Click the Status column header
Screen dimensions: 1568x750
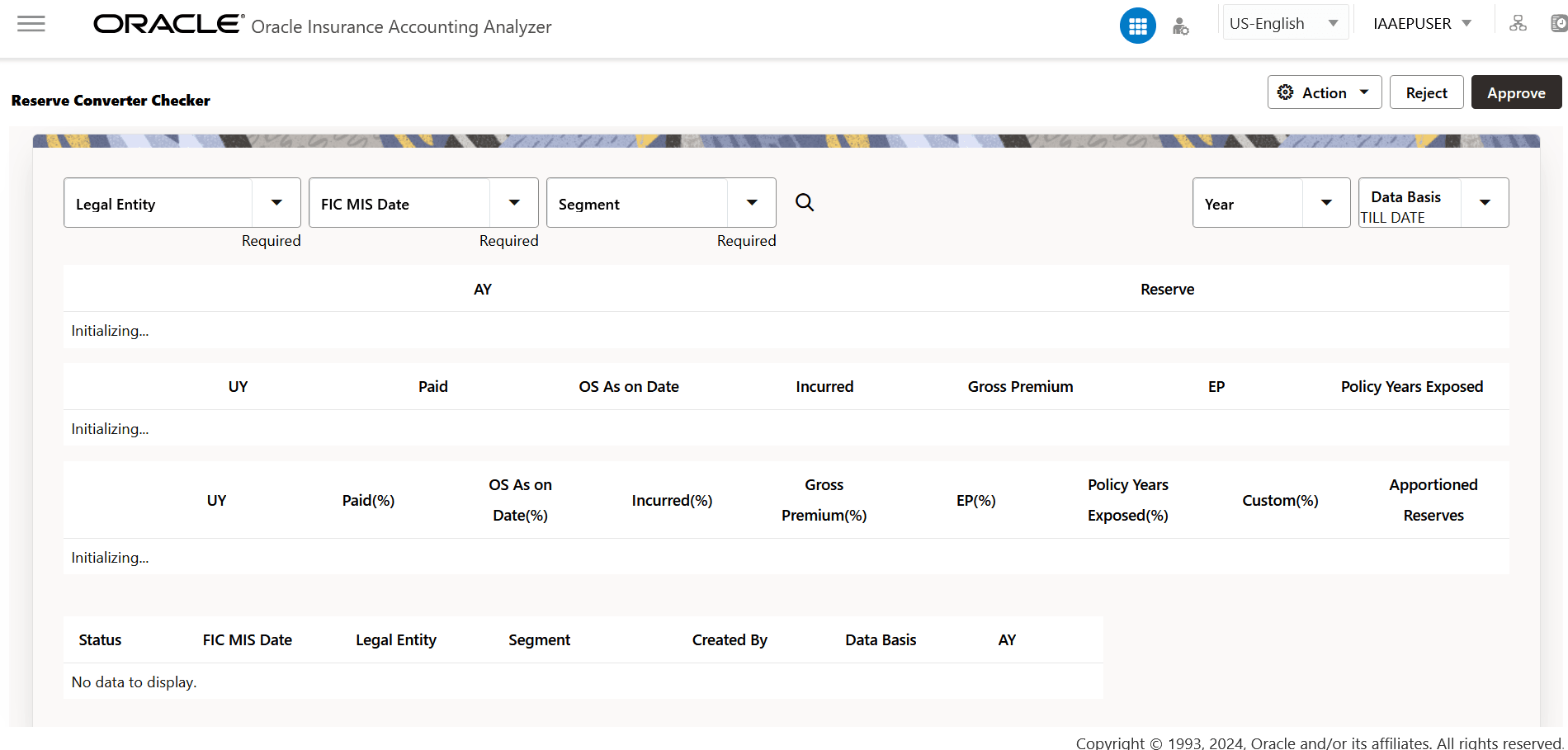pyautogui.click(x=100, y=639)
